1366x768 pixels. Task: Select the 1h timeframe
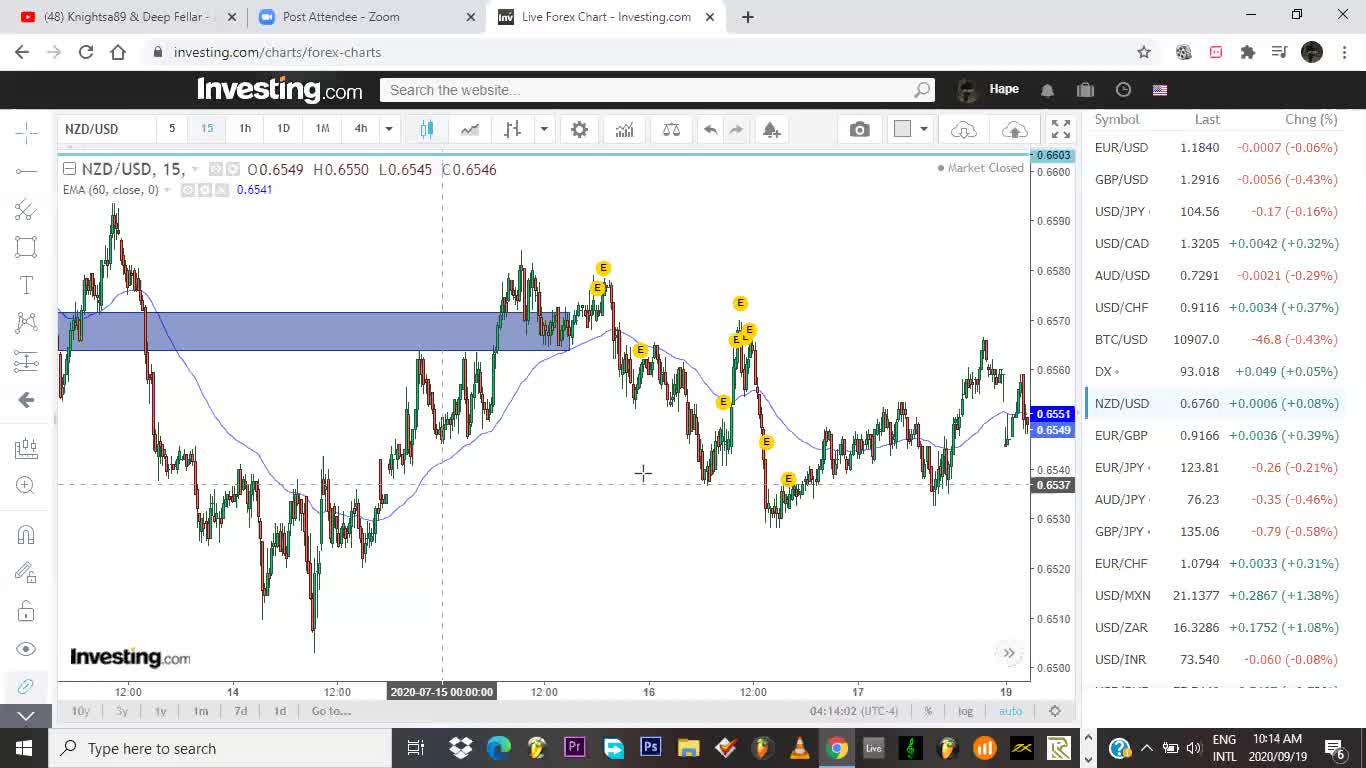click(245, 128)
